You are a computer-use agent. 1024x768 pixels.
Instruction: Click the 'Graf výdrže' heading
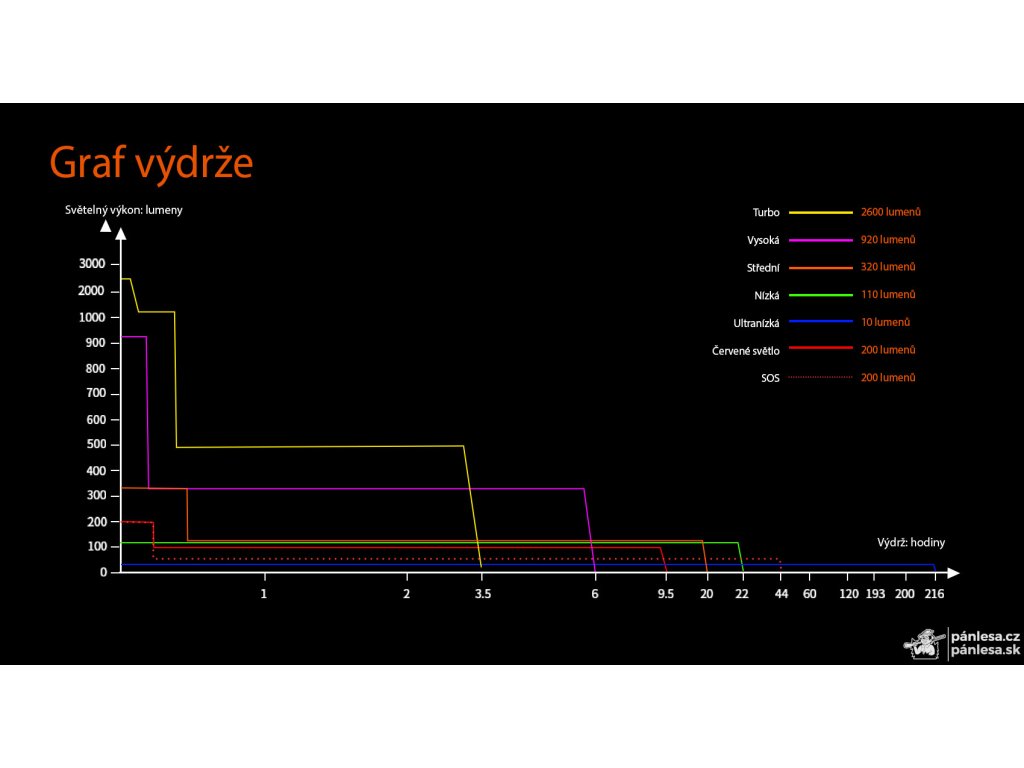pyautogui.click(x=151, y=163)
